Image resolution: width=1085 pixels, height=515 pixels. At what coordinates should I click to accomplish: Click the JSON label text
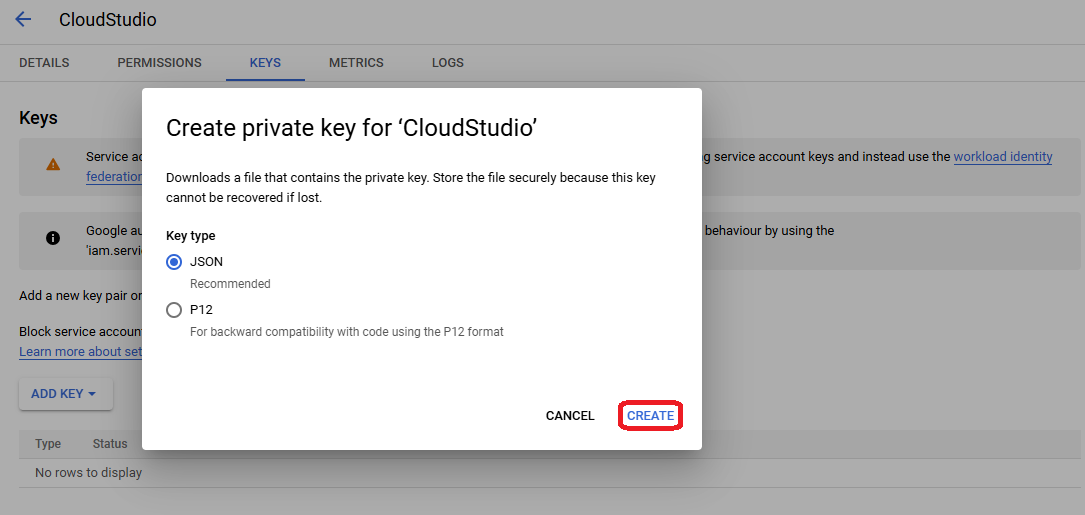[207, 262]
